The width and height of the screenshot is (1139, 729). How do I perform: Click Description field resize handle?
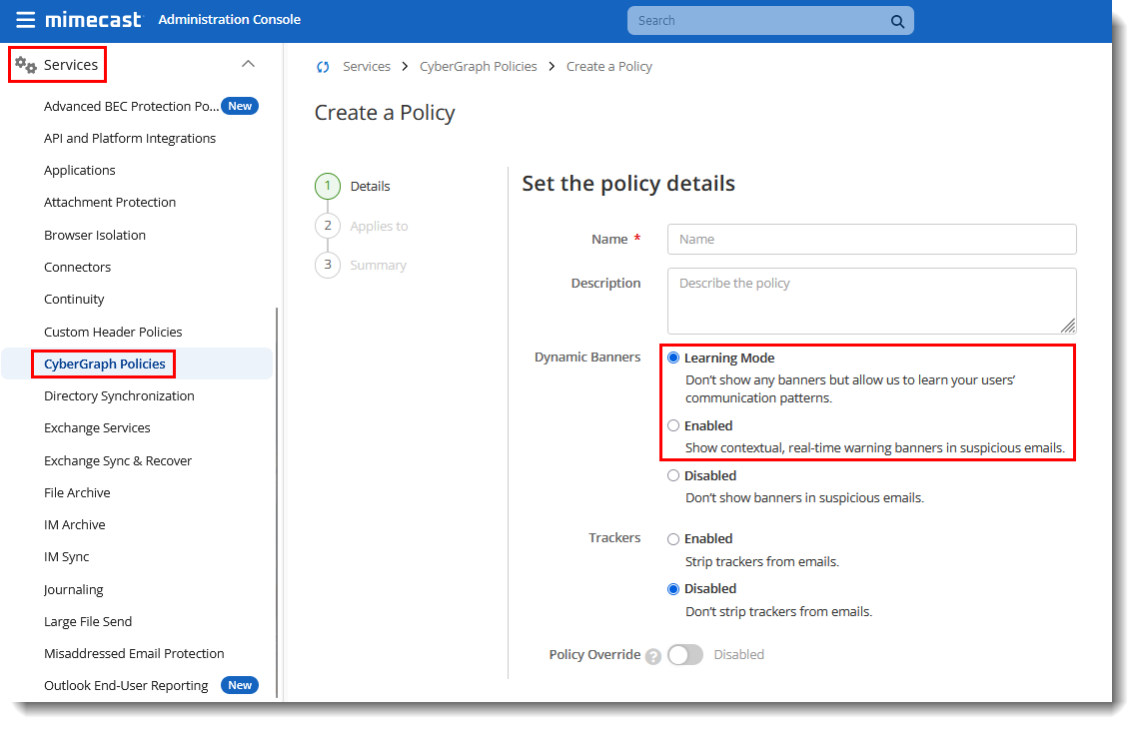pyautogui.click(x=1068, y=326)
